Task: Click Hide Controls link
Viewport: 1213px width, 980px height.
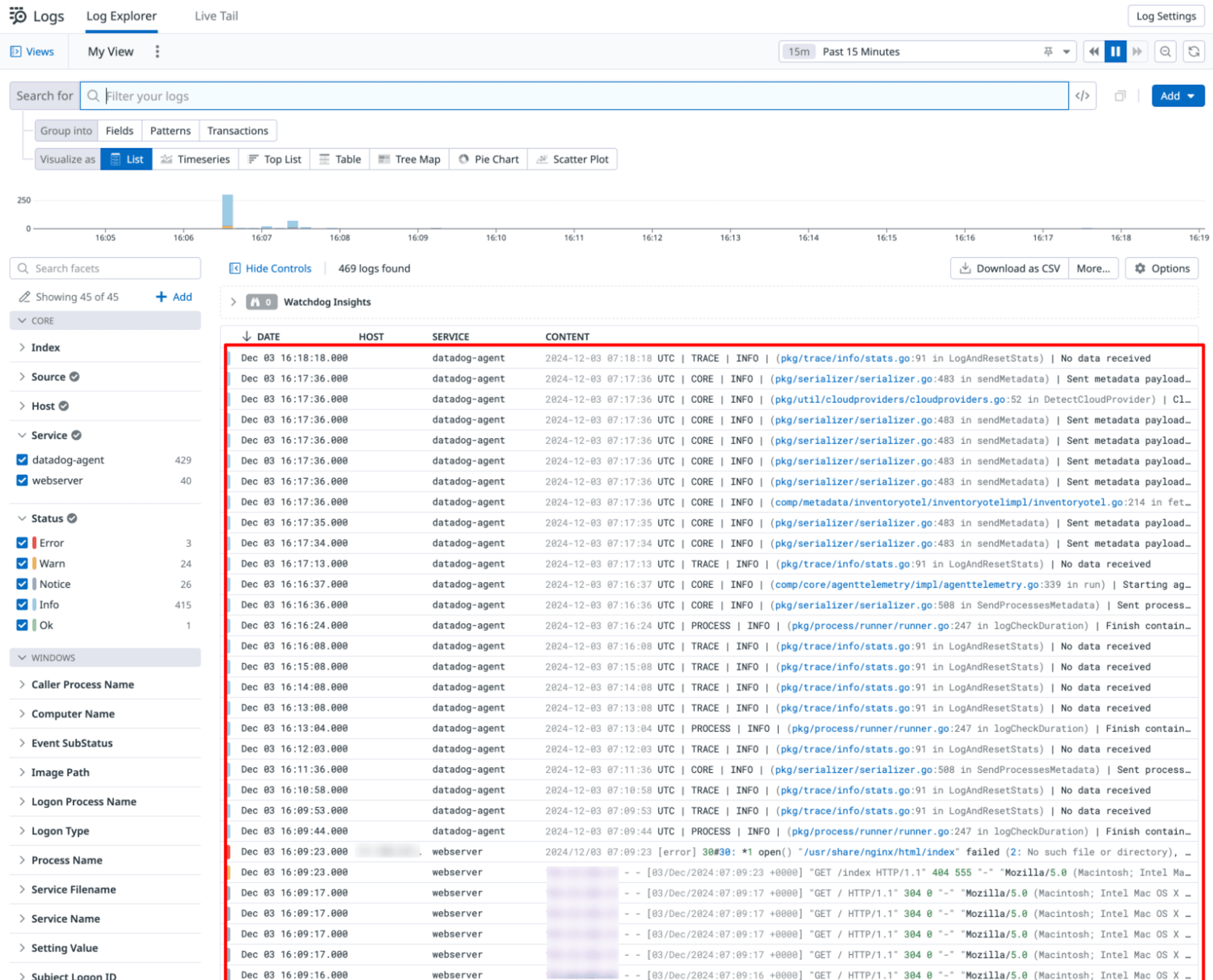Action: pos(270,269)
